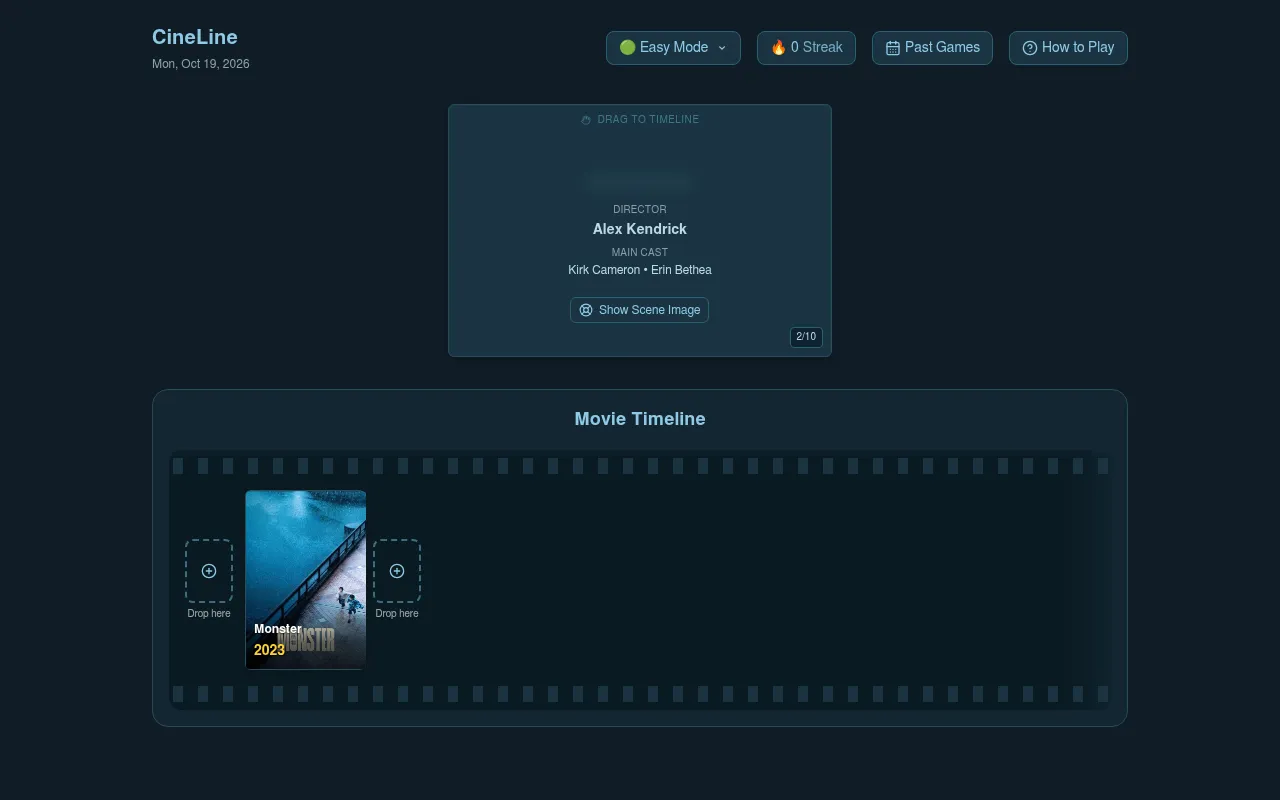1280x800 pixels.
Task: Click the chevron in Easy Mode selector
Action: pyautogui.click(x=722, y=48)
